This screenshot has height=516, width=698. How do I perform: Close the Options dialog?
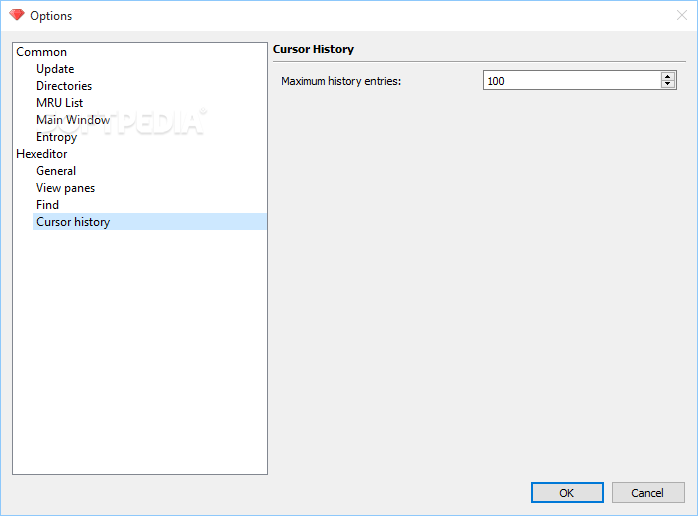point(682,16)
